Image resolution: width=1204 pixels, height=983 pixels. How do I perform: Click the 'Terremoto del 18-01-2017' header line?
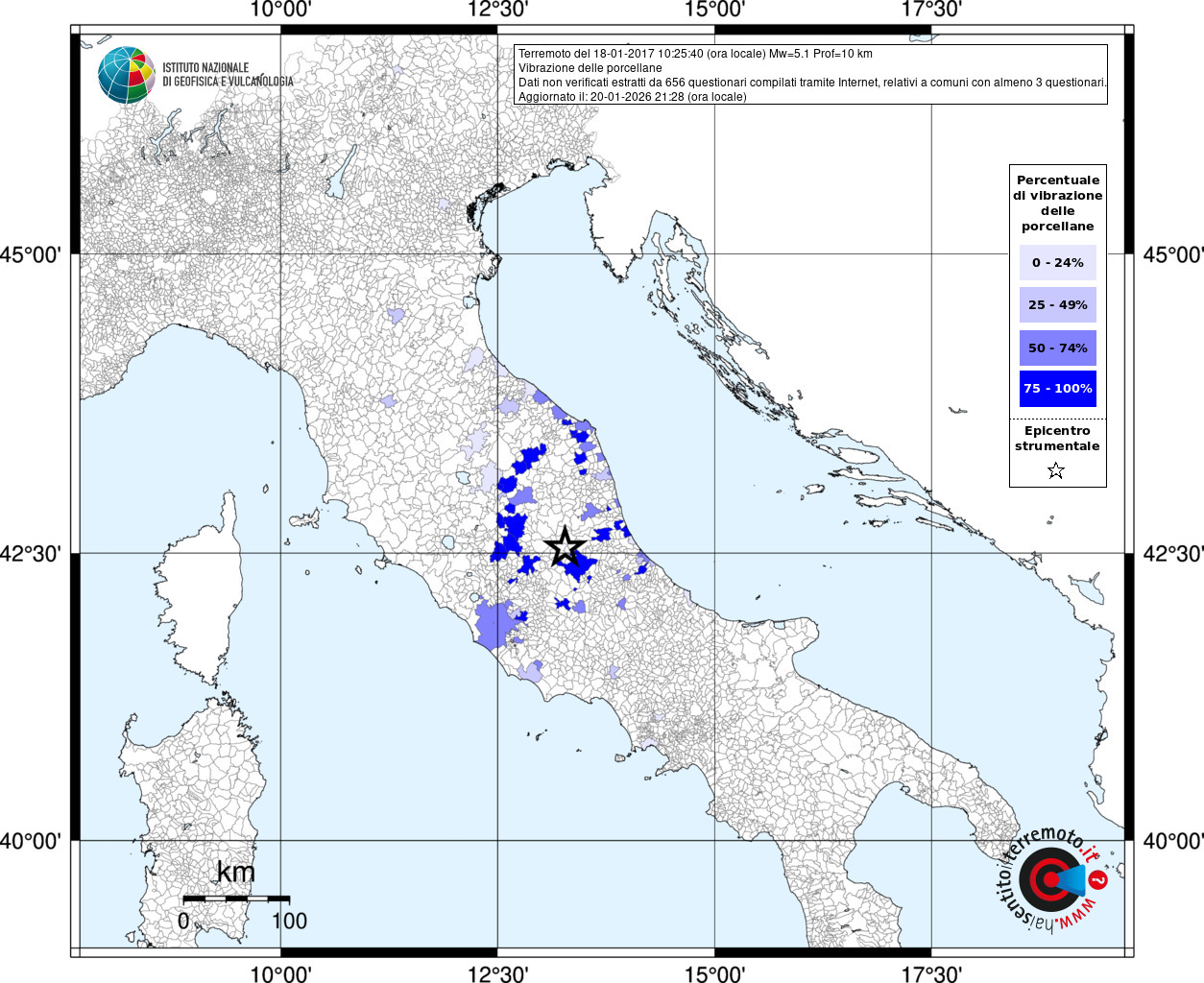pos(695,54)
